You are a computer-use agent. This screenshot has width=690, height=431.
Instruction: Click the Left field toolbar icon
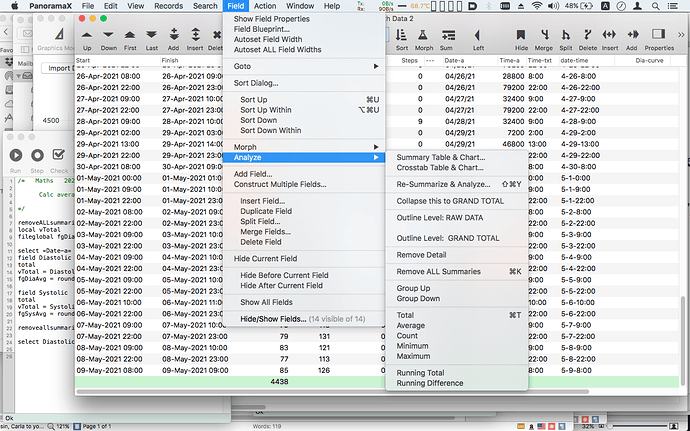477,35
